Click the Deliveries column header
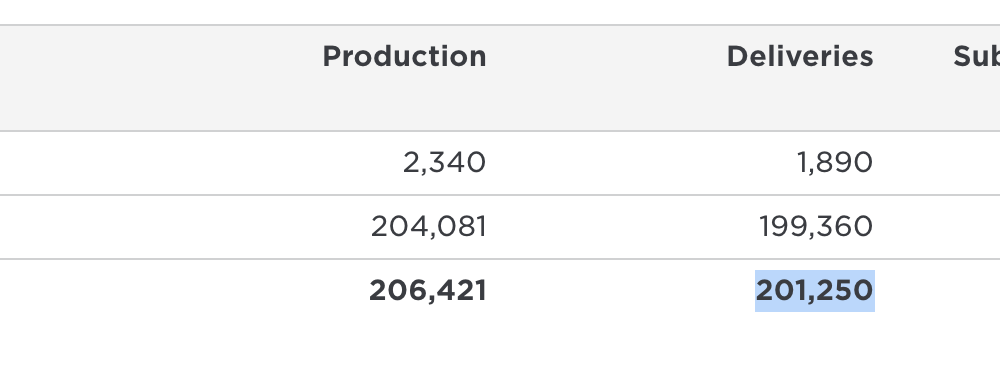This screenshot has width=1000, height=370. 800,57
